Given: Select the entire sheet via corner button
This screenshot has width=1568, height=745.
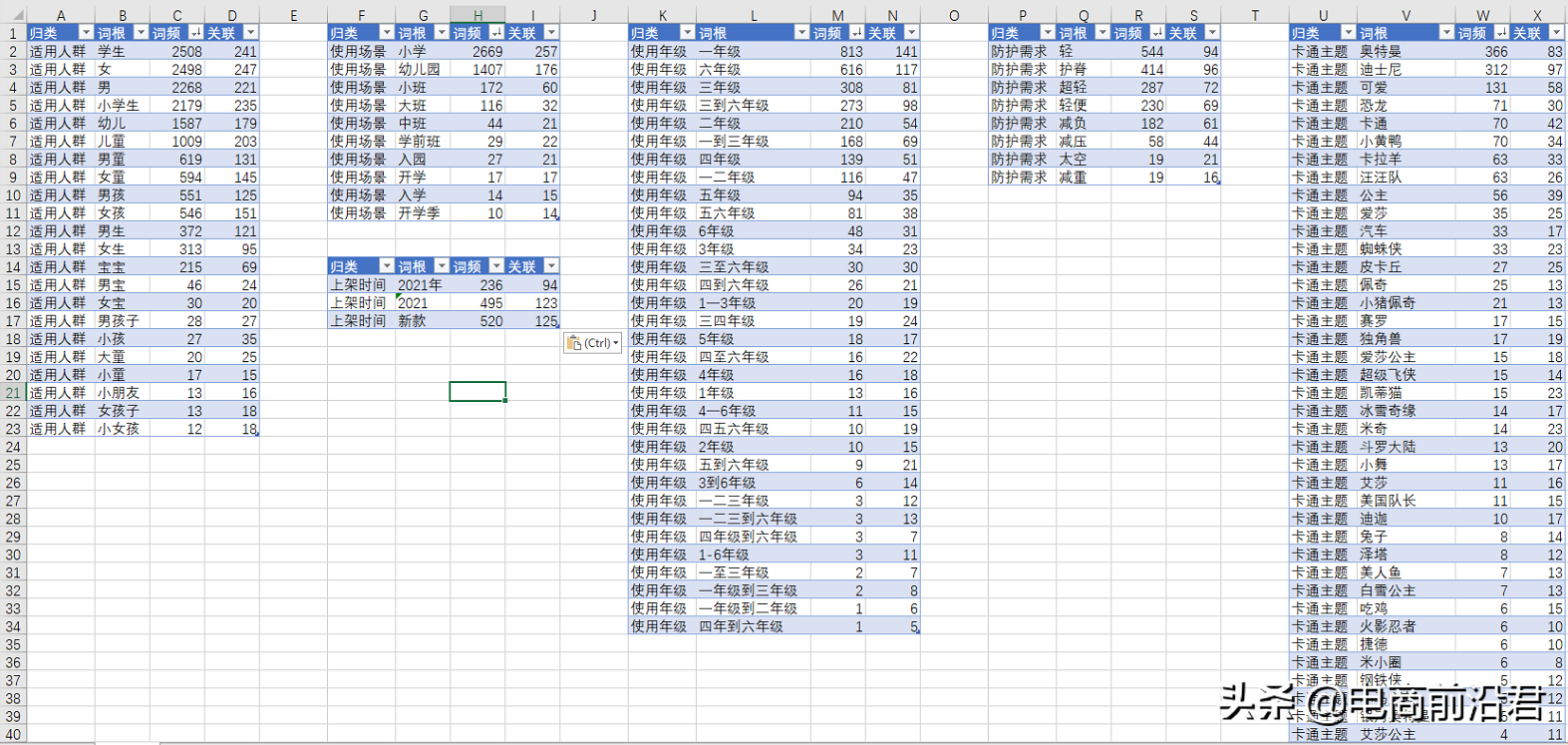Looking at the screenshot, I should (13, 15).
